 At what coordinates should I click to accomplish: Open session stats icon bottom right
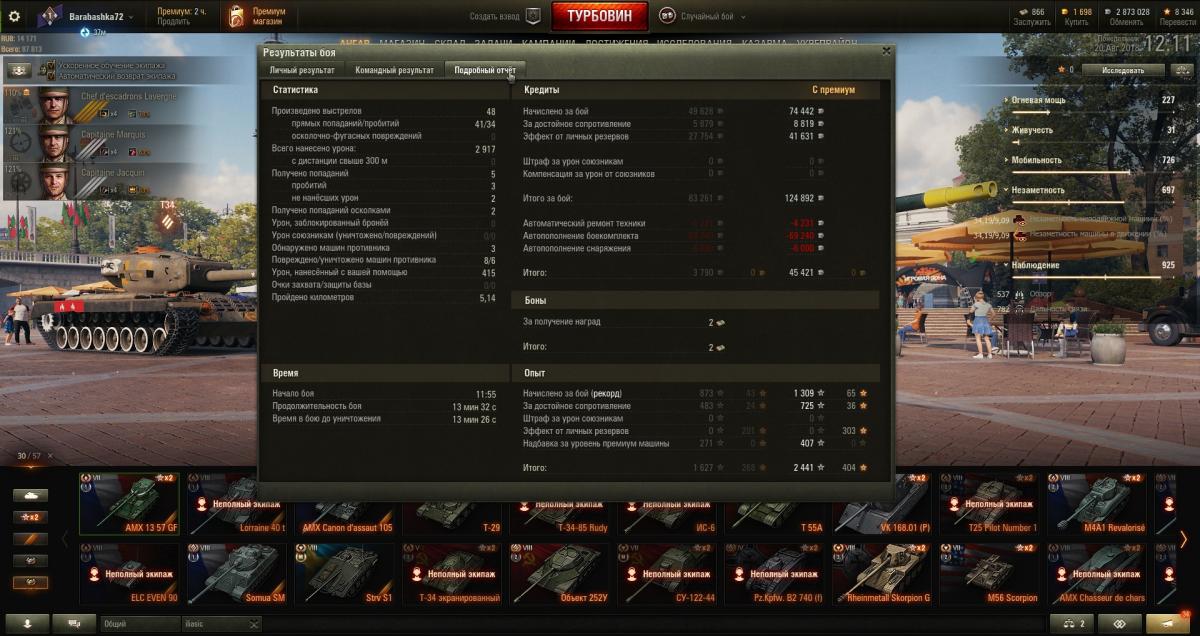(1120, 623)
